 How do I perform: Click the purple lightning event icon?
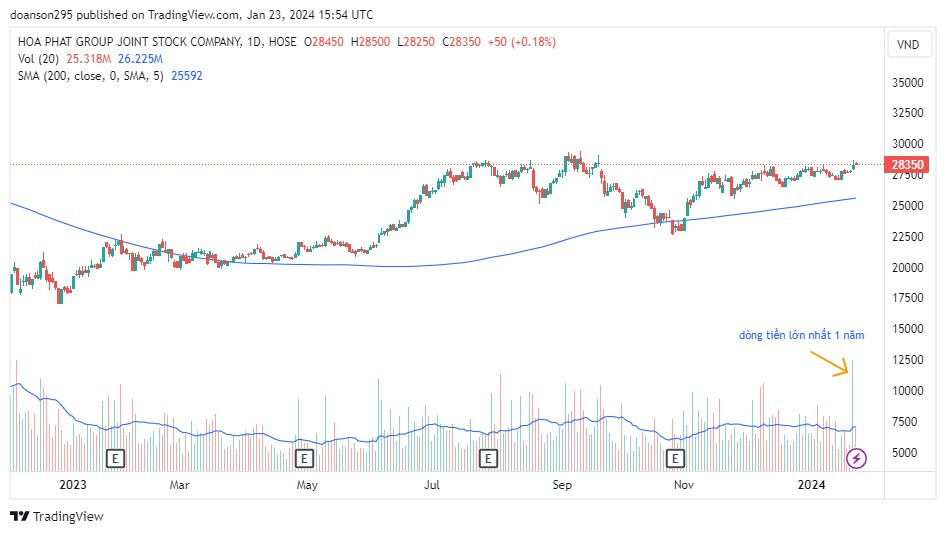tap(856, 458)
